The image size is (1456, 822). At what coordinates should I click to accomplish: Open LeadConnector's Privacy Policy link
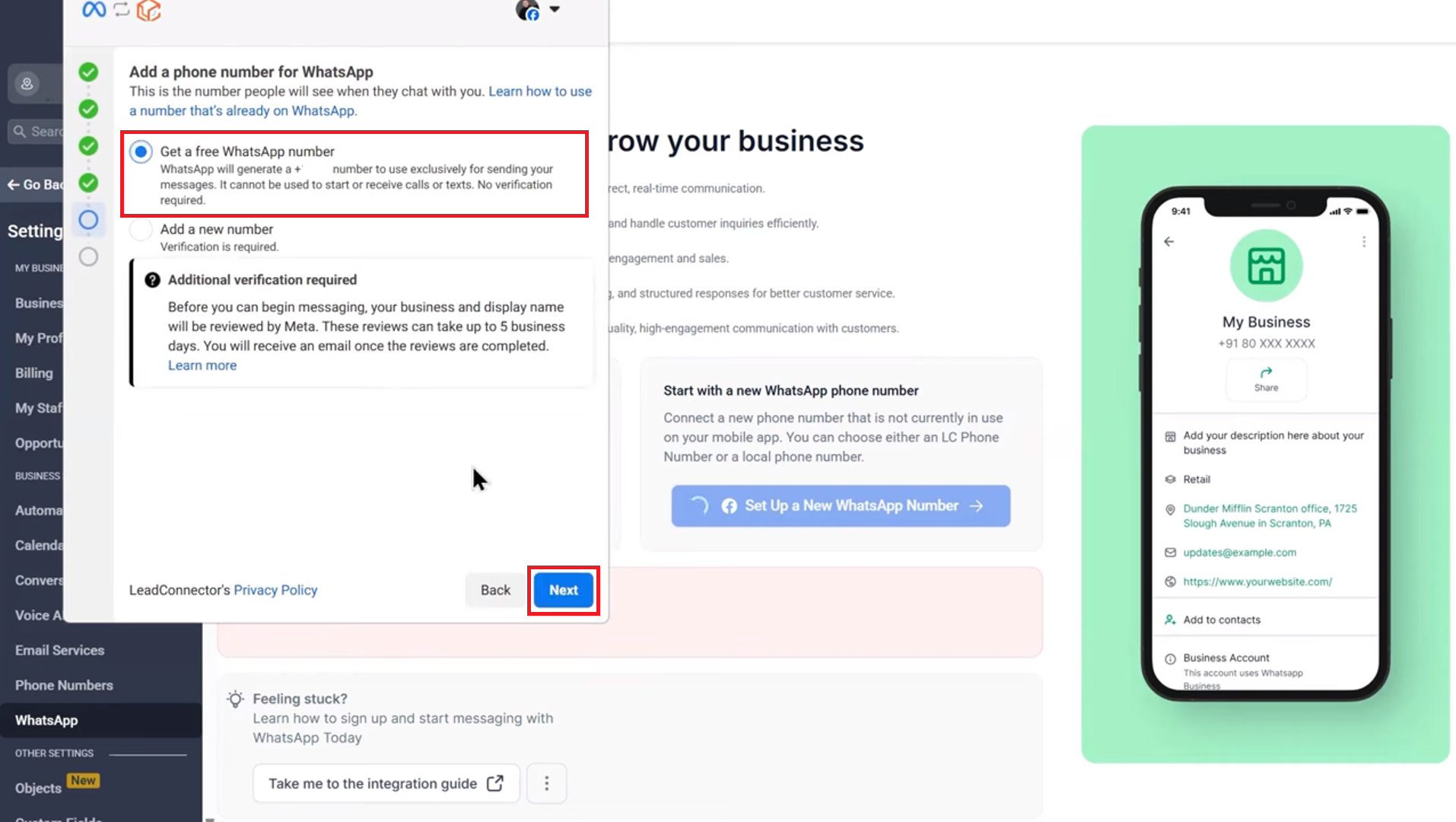pyautogui.click(x=275, y=590)
